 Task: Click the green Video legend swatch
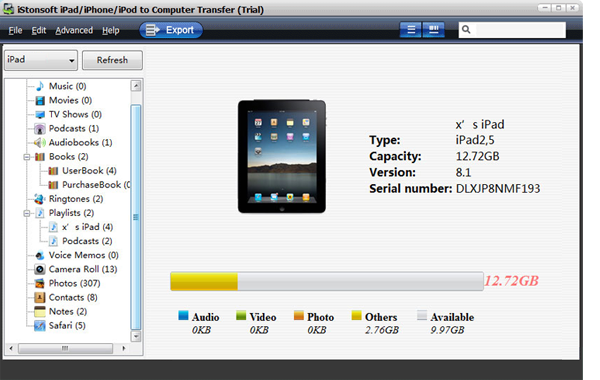point(241,315)
